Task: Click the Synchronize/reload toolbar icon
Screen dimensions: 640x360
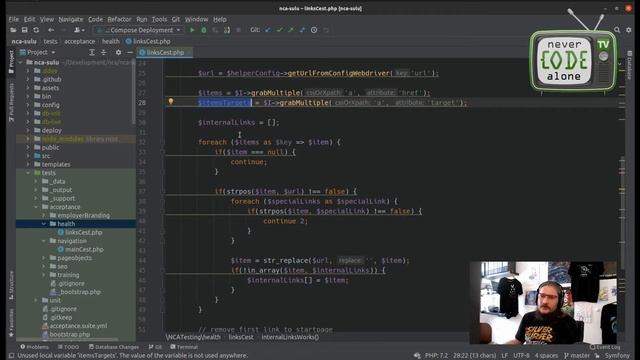Action: click(36, 30)
